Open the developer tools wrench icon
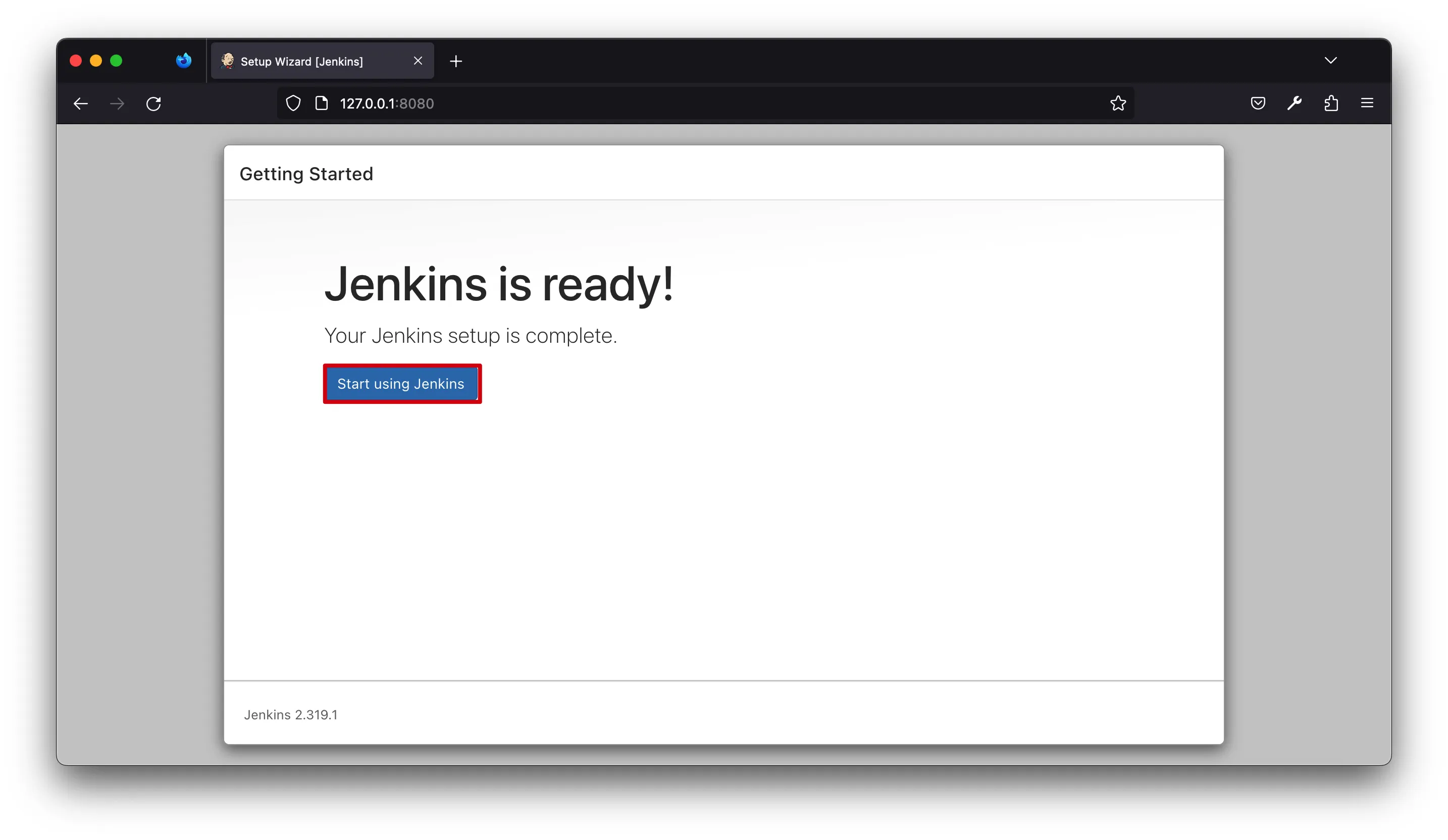Screen dimensions: 1448x840 [x=1294, y=103]
